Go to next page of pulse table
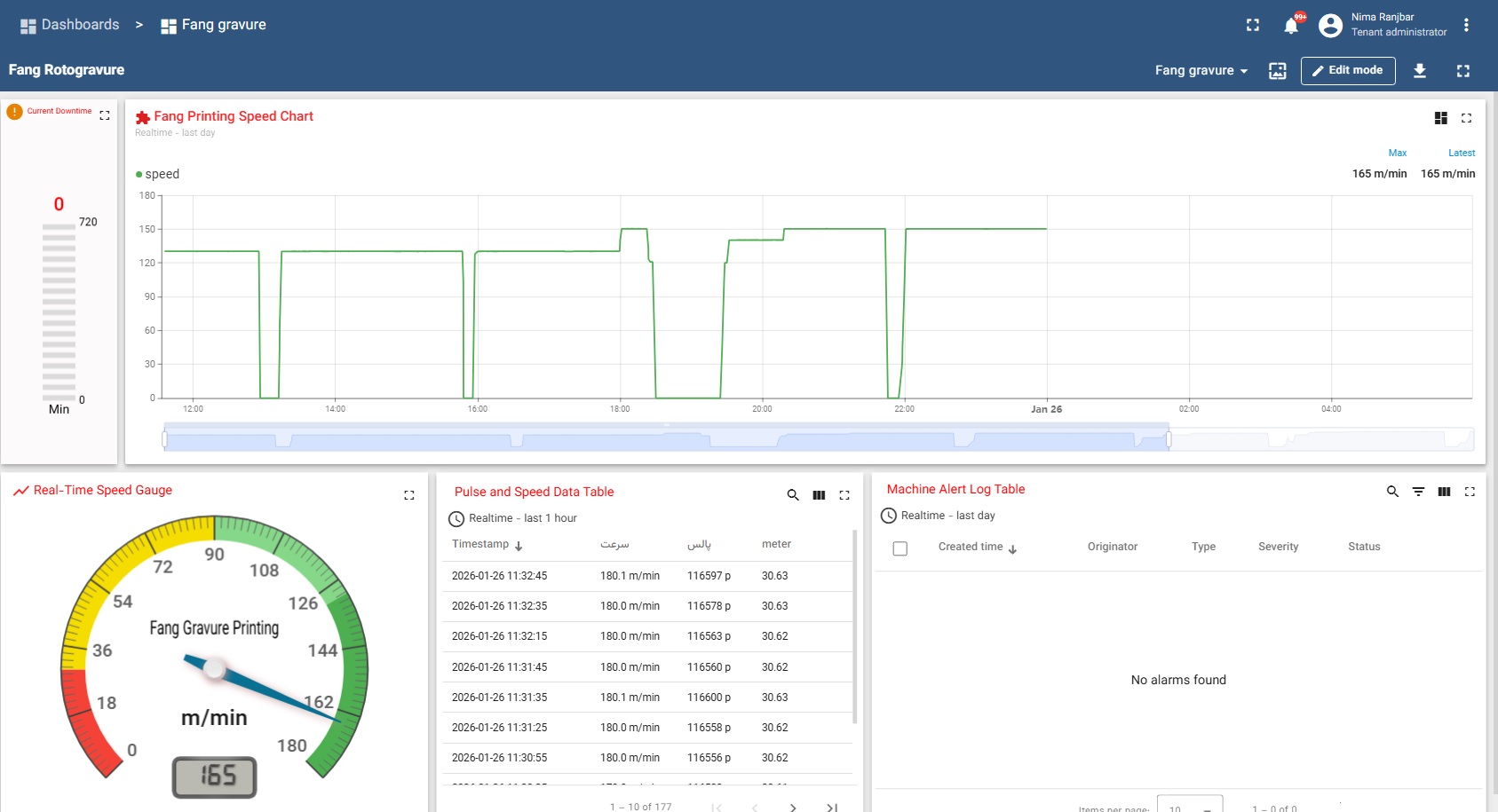1498x812 pixels. pyautogui.click(x=793, y=807)
